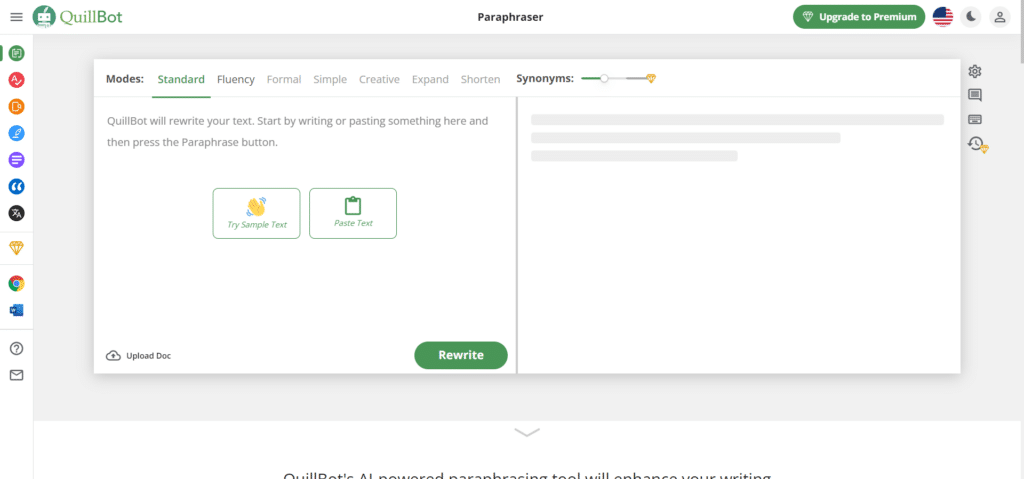Open the Word add-in sidebar icon
1024x479 pixels.
[x=16, y=310]
